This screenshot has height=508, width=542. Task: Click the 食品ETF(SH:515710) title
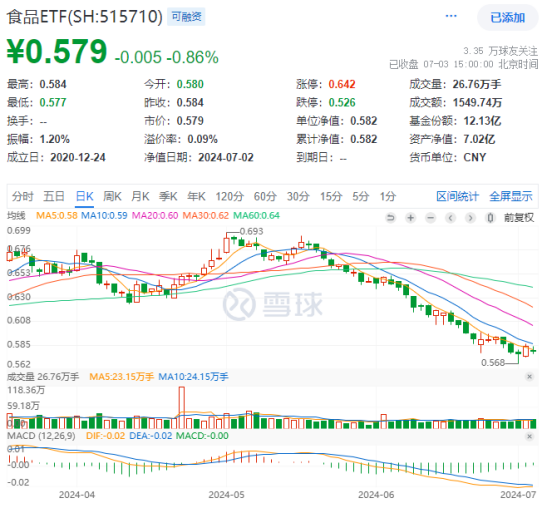coord(85,17)
